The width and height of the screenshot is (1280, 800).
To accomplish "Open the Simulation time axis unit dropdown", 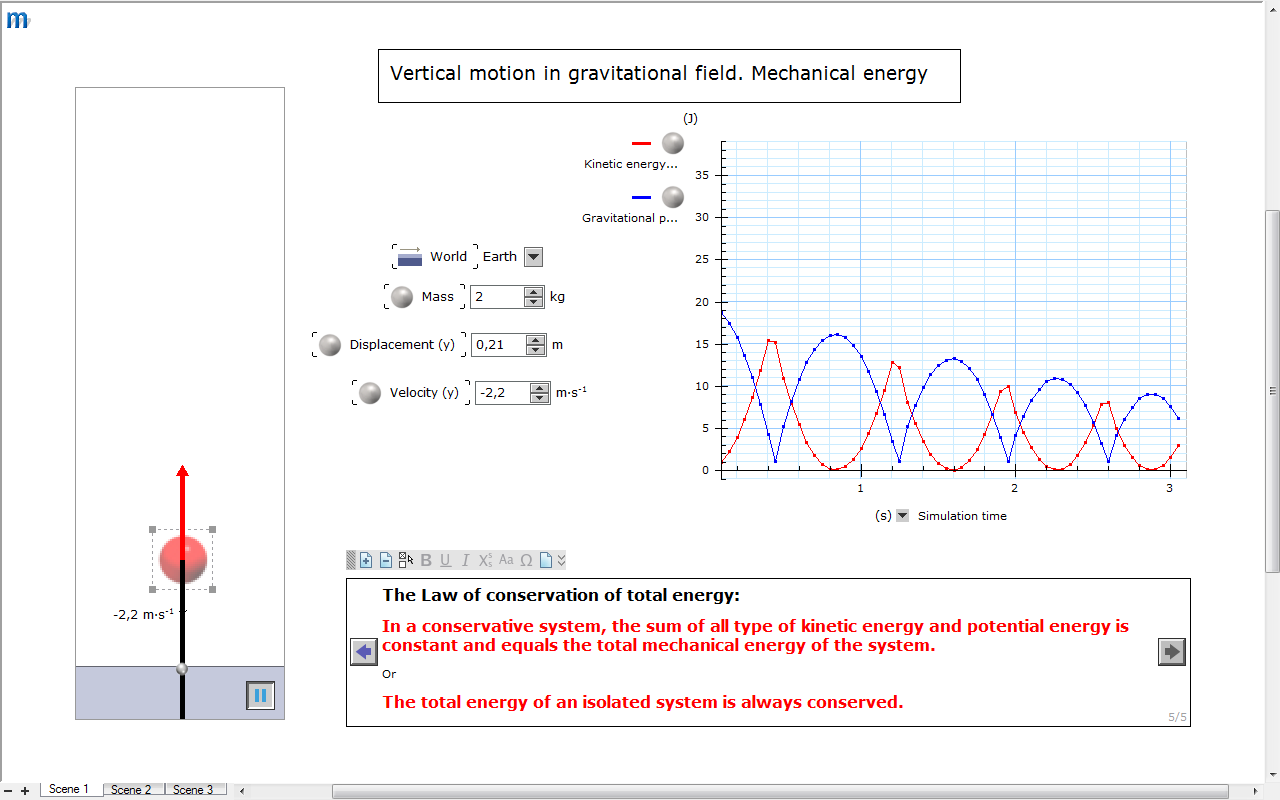I will coord(902,516).
